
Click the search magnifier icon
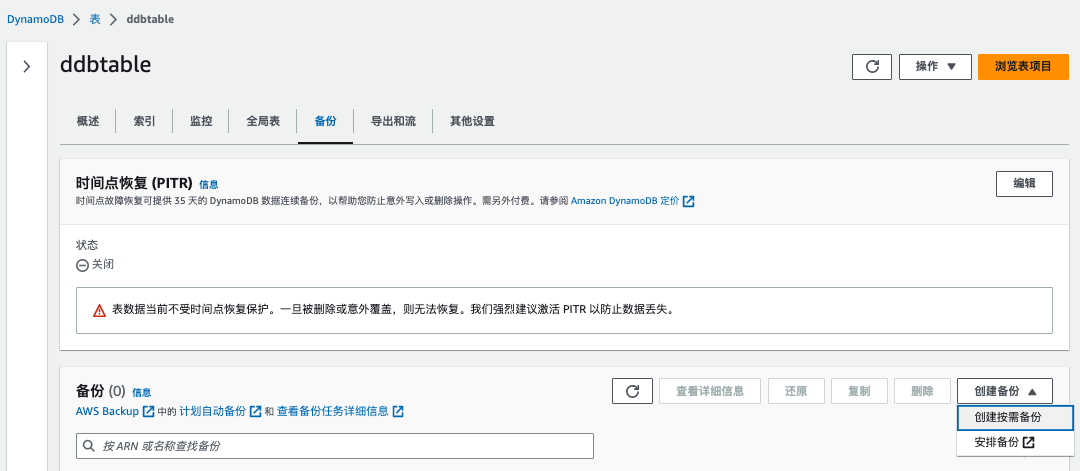pyautogui.click(x=89, y=446)
